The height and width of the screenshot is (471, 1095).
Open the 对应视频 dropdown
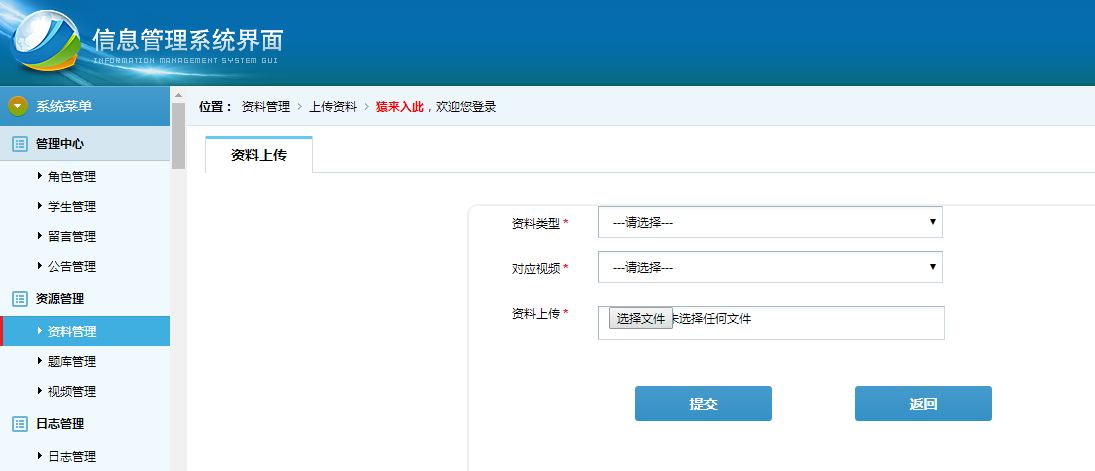click(x=770, y=267)
